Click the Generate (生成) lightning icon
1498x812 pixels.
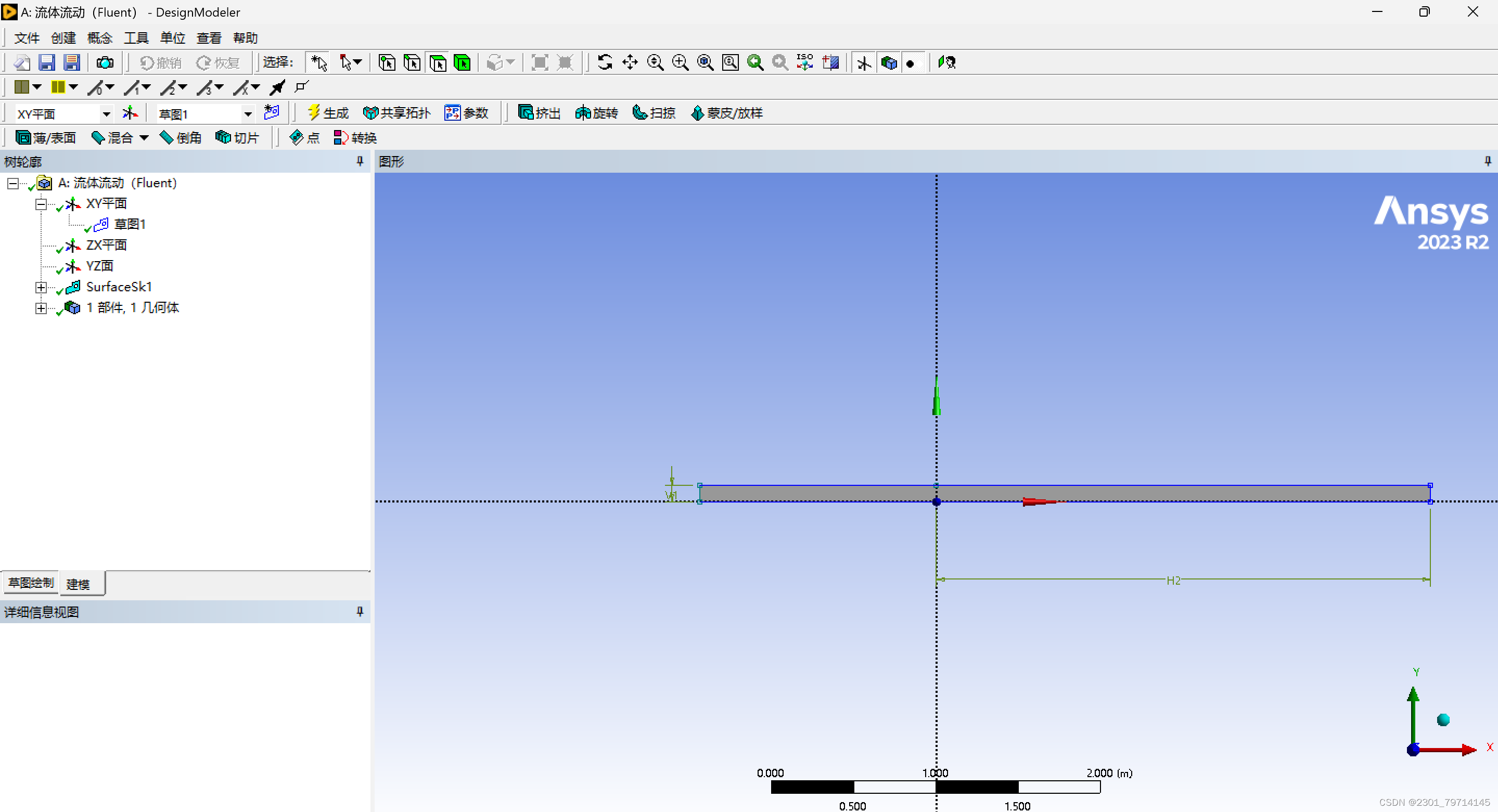click(315, 112)
